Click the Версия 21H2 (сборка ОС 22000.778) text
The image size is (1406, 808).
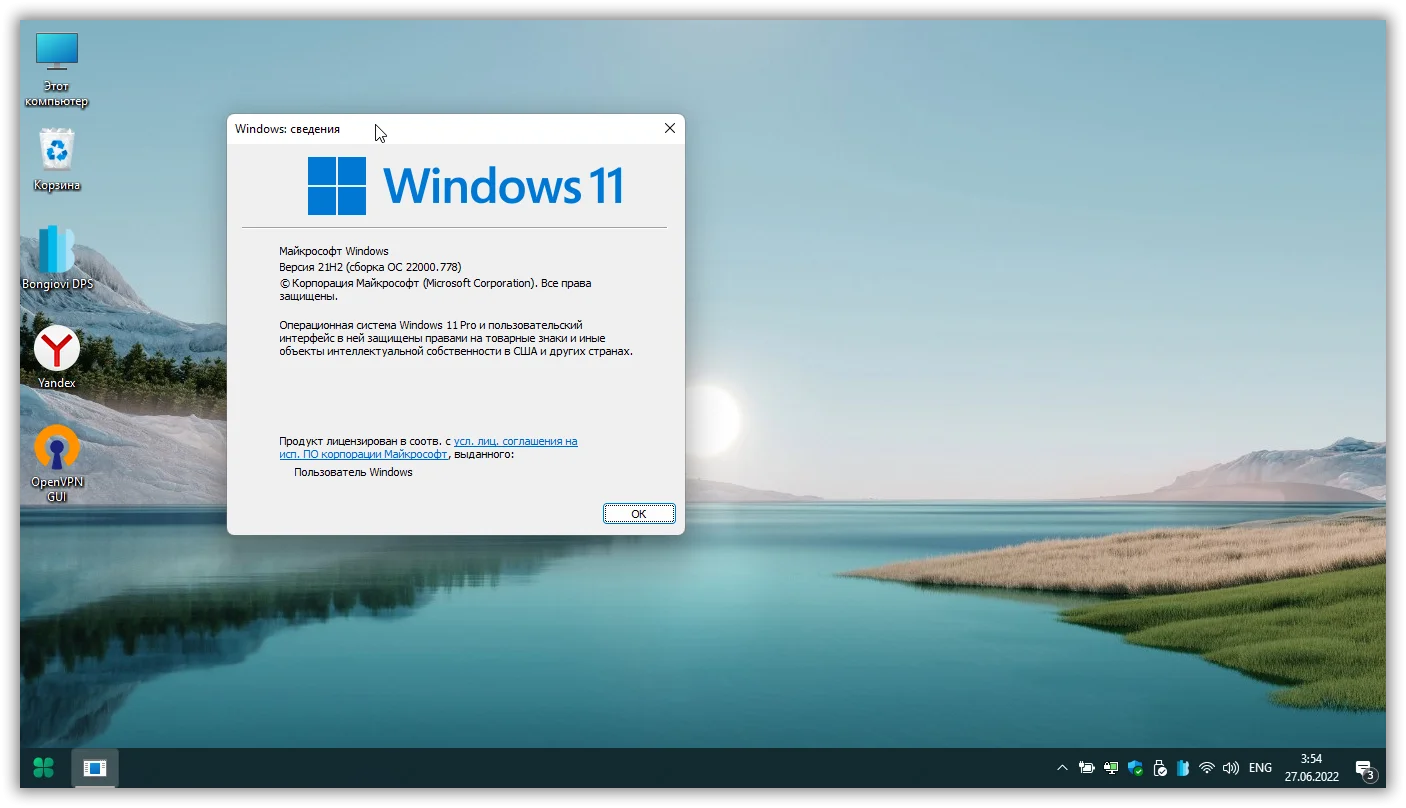(370, 267)
